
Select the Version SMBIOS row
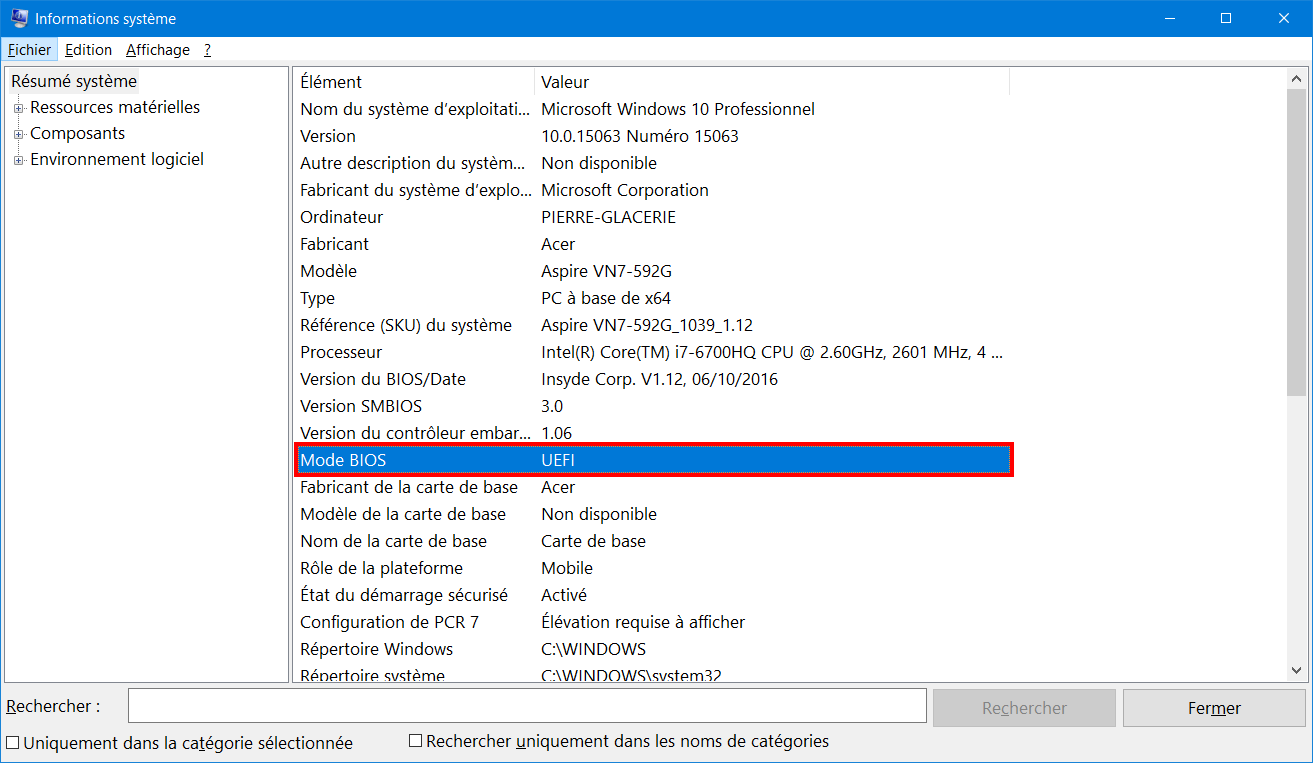[x=652, y=406]
